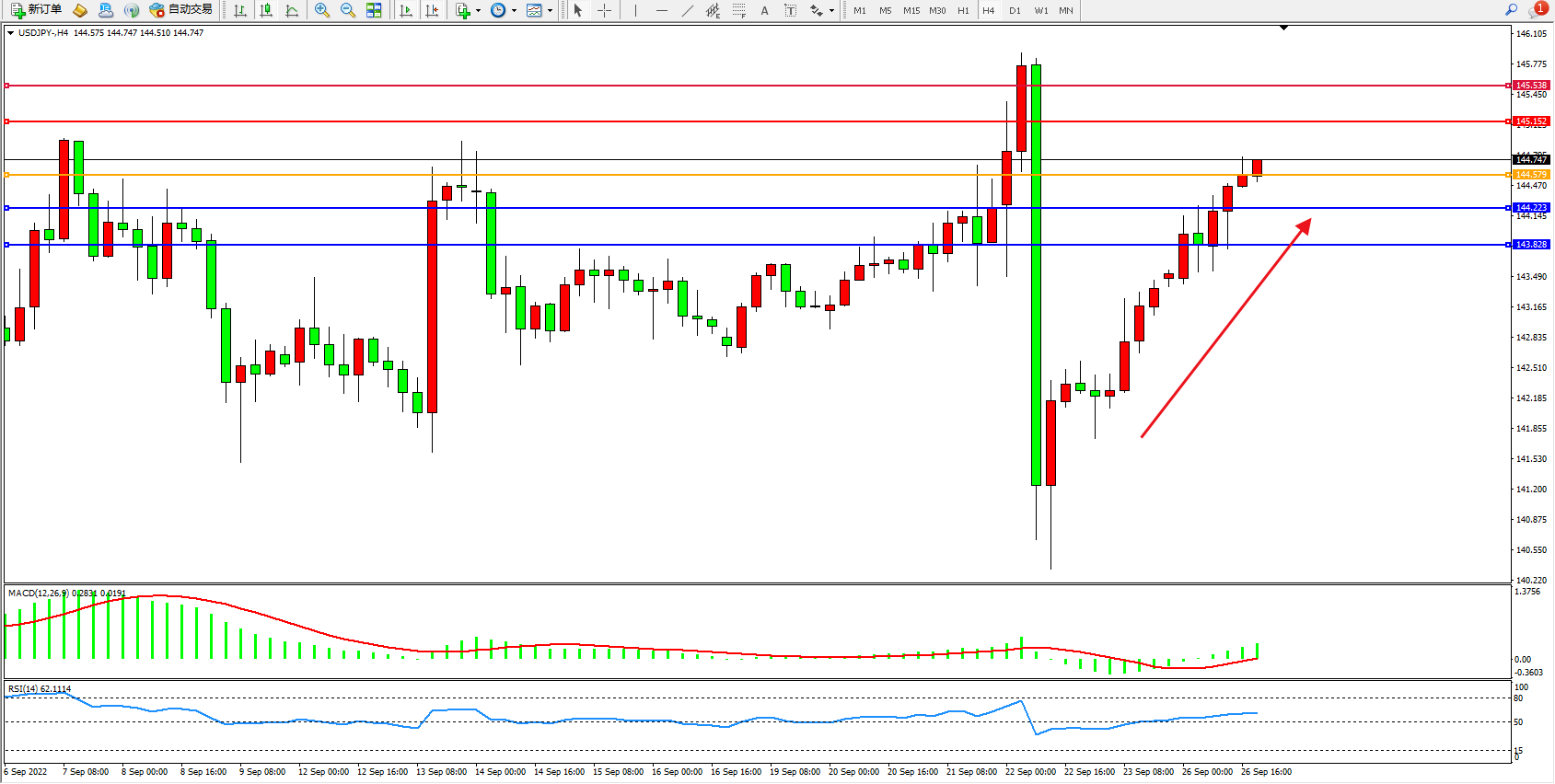
Task: Click the H1 timeframe button
Action: pyautogui.click(x=963, y=10)
